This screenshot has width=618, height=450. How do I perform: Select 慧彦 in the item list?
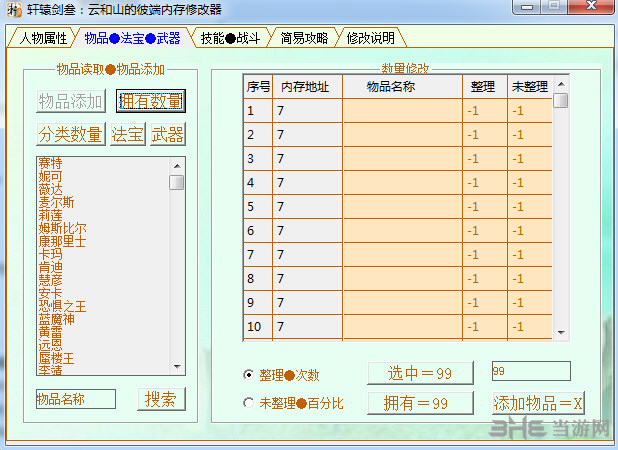(x=50, y=280)
